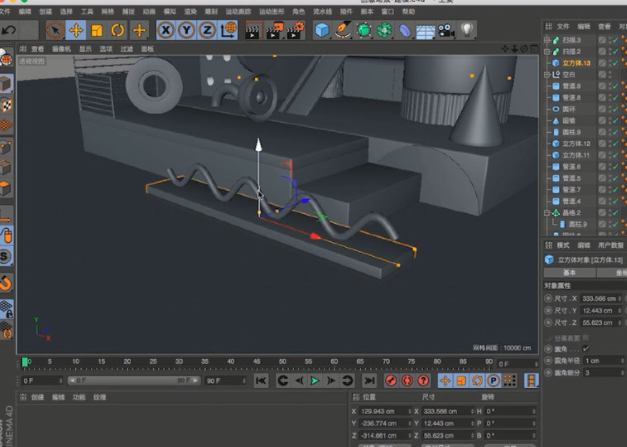Screen dimensions: 627x447
Task: Add a Light bulb object
Action: [467, 30]
